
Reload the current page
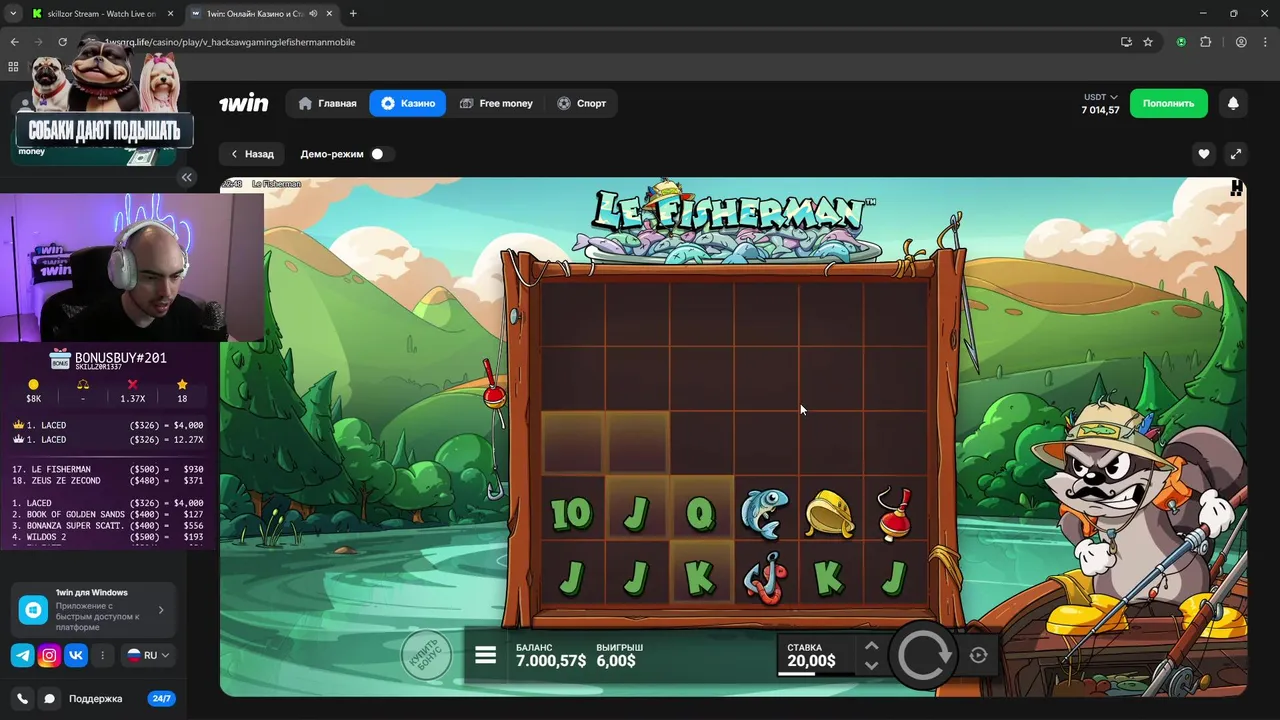click(62, 42)
